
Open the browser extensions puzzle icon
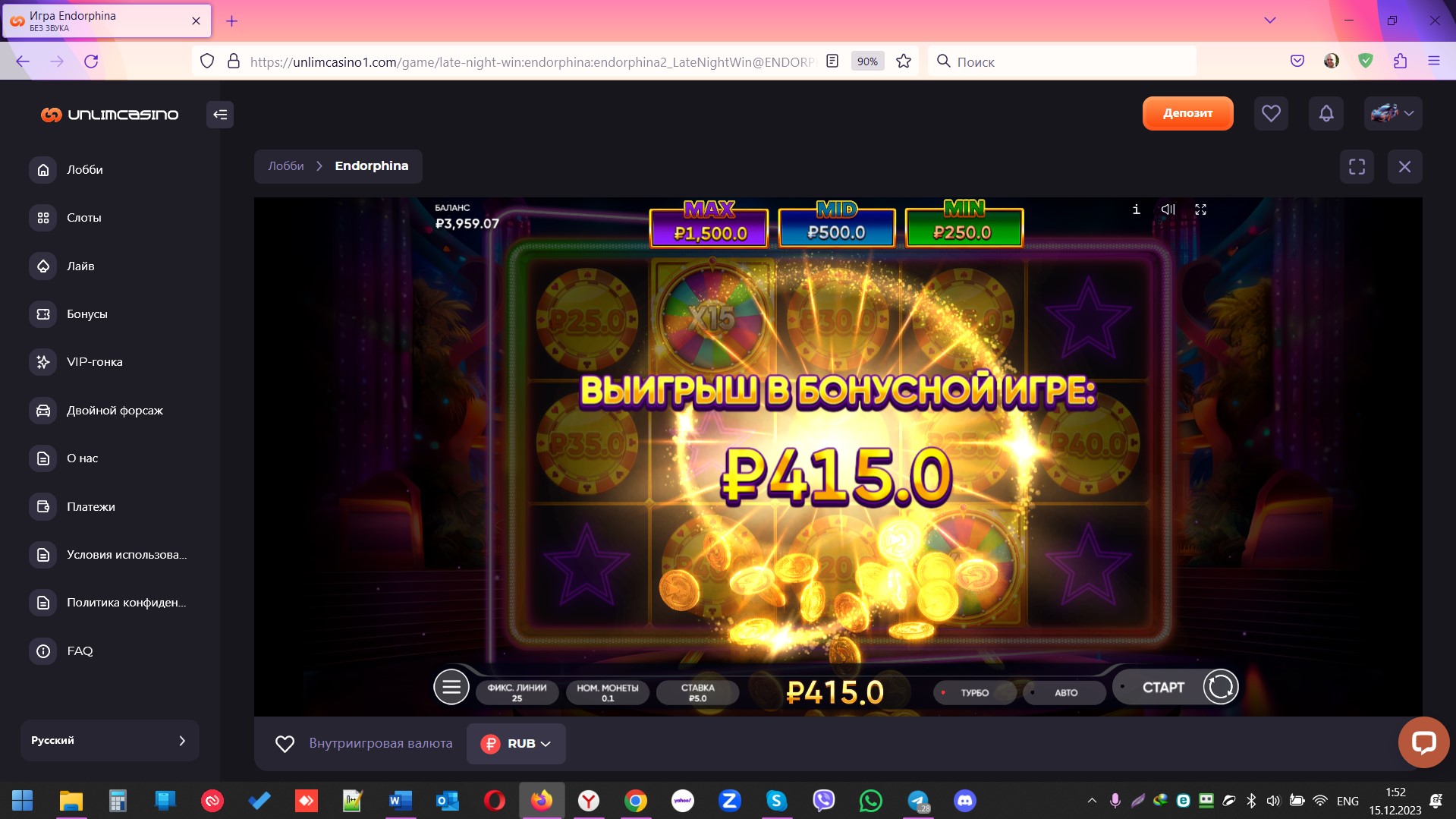[1400, 61]
